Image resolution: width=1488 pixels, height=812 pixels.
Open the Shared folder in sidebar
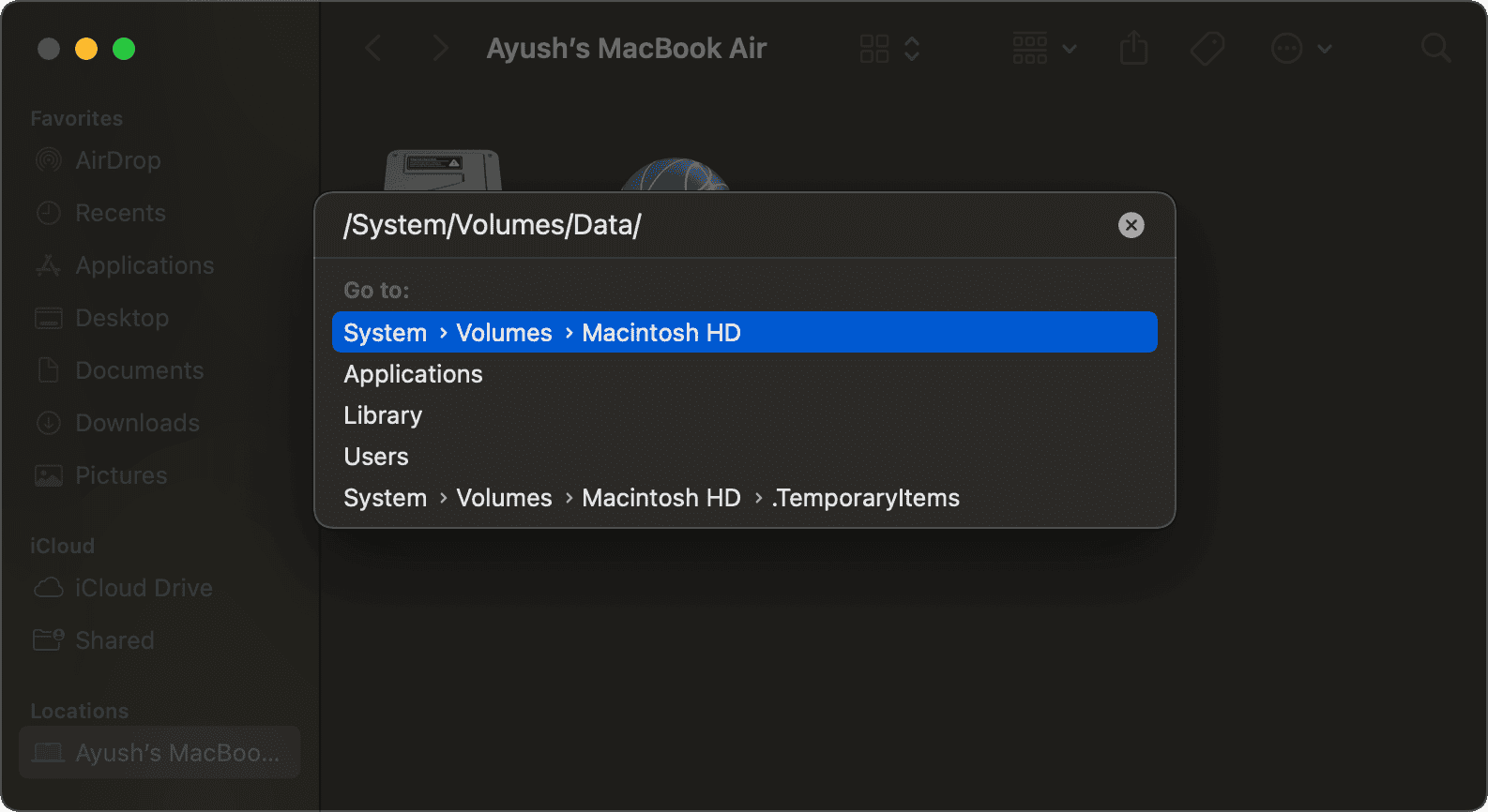114,640
